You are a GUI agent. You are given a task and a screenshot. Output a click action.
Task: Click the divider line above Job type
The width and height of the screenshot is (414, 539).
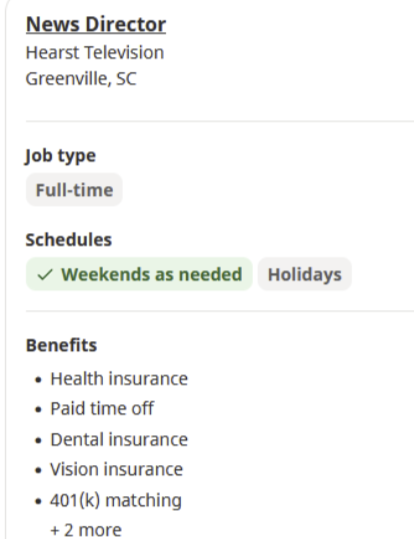click(x=220, y=121)
